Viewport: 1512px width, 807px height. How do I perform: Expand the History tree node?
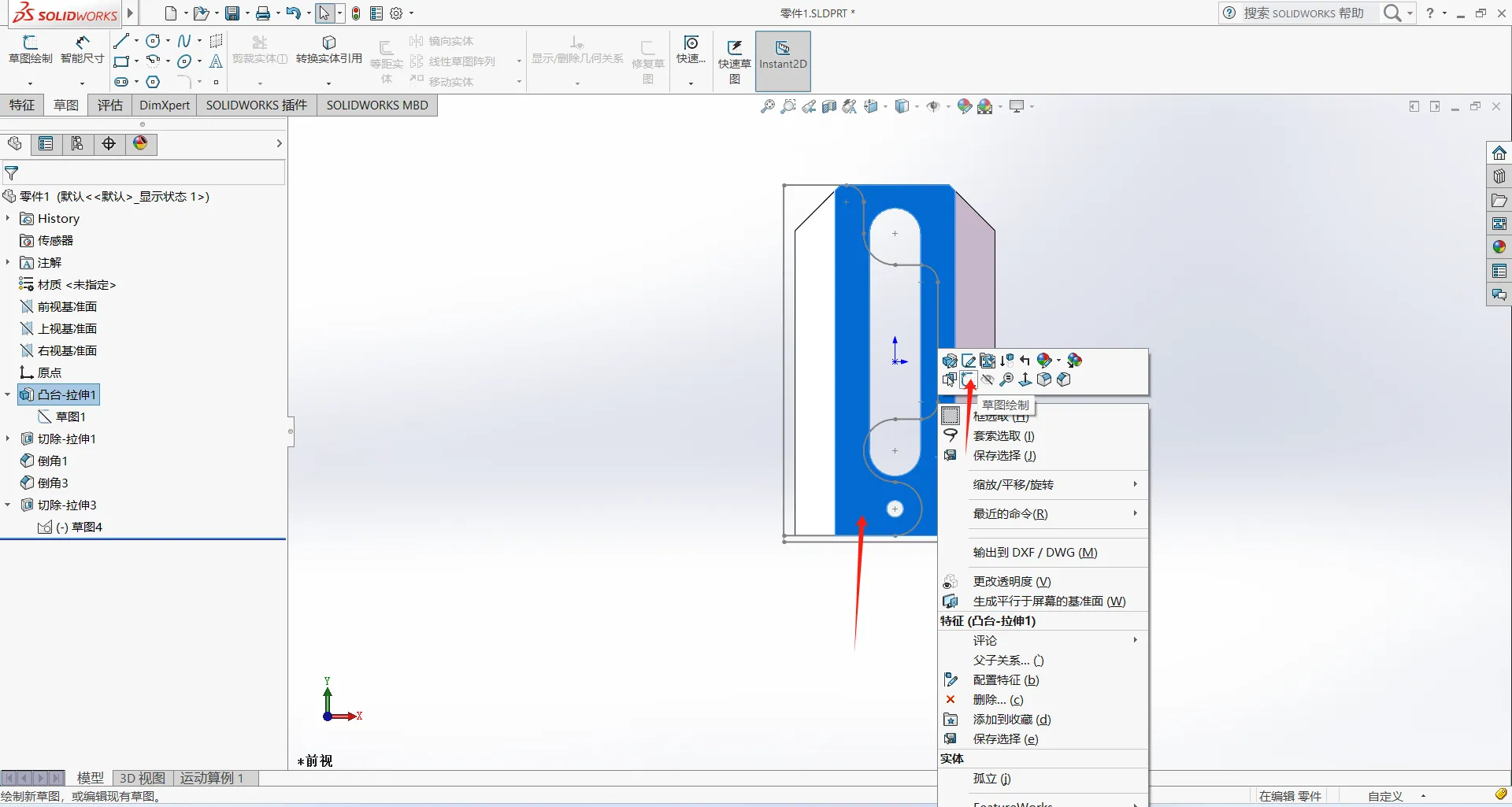pyautogui.click(x=8, y=218)
